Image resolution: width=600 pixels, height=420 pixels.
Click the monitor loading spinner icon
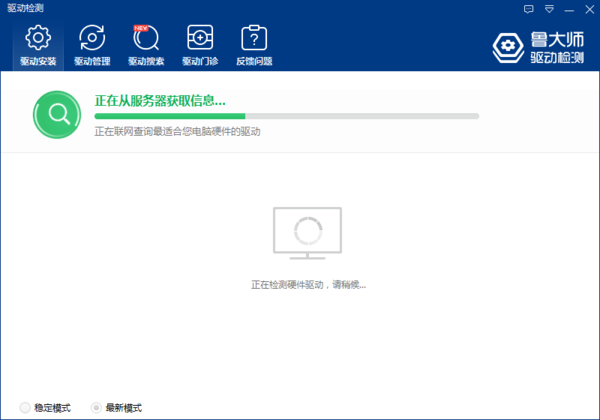tap(307, 232)
